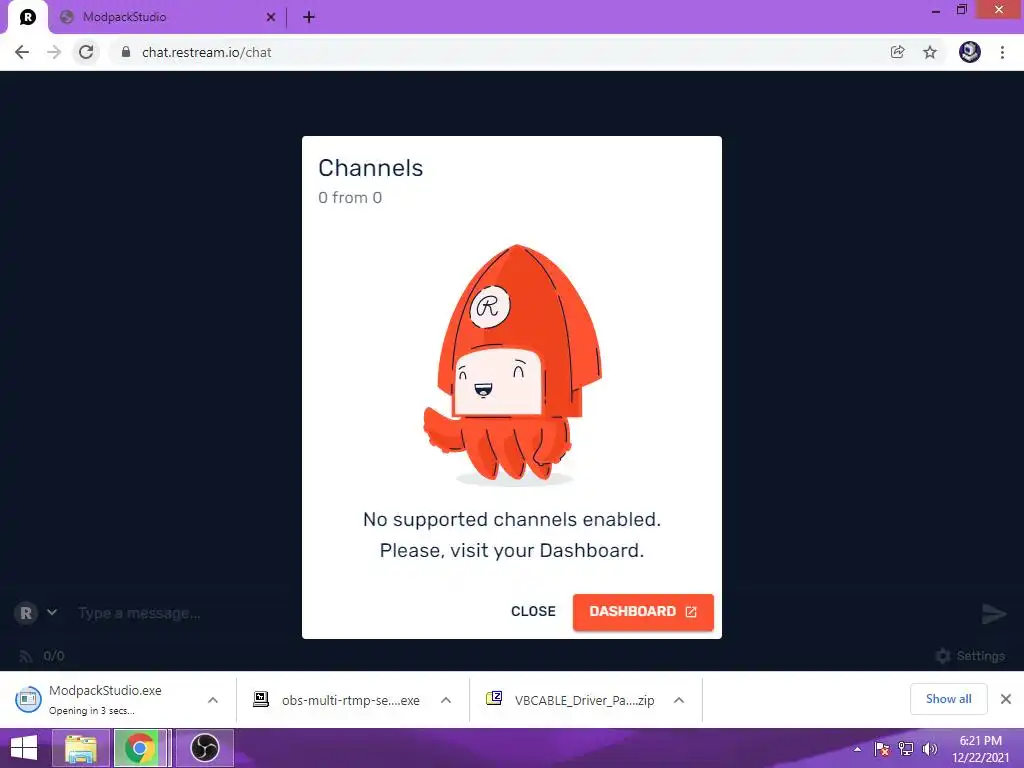This screenshot has width=1024, height=768.
Task: Open network status tray icon
Action: (906, 749)
